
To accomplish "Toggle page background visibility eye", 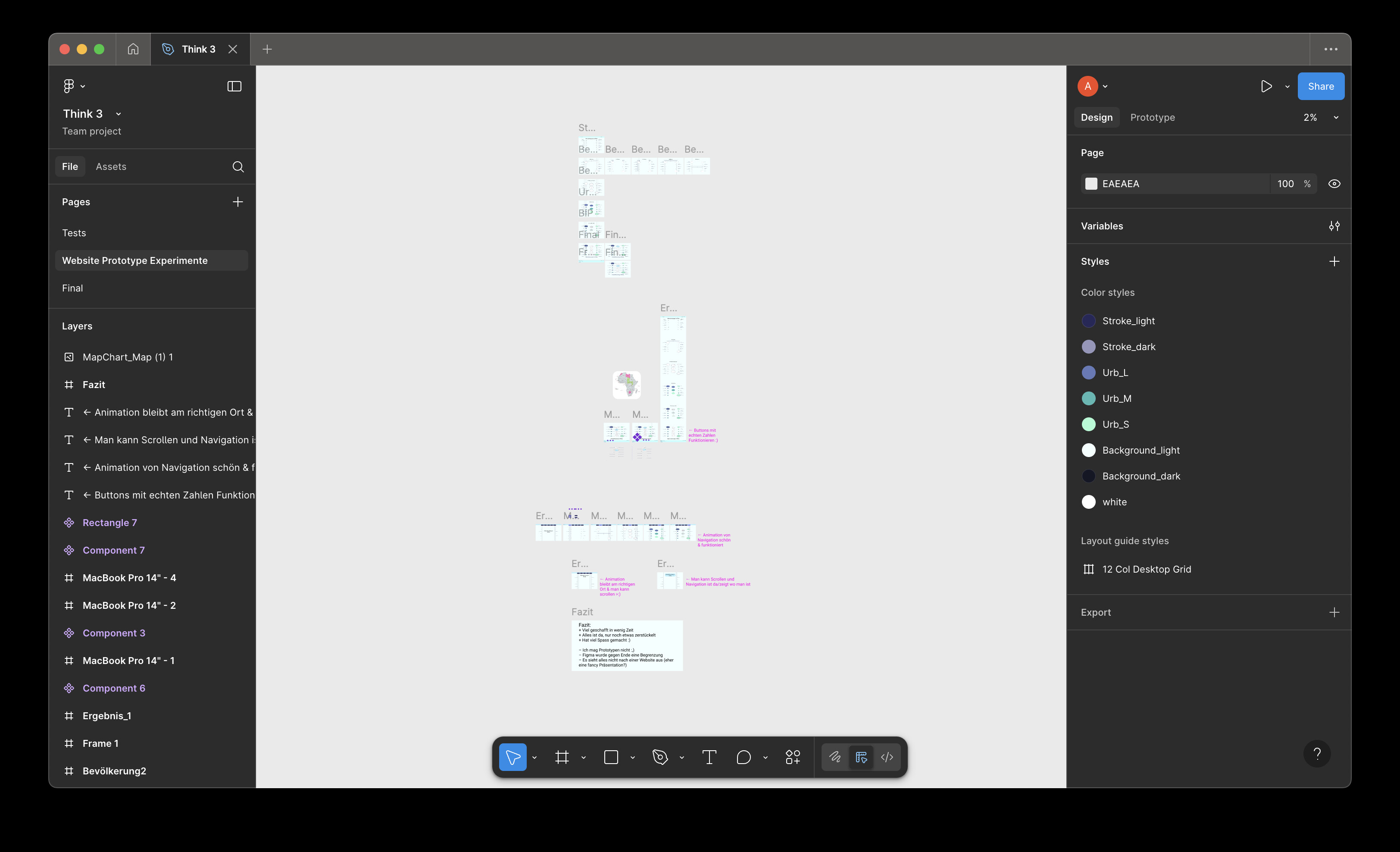I will click(x=1334, y=184).
